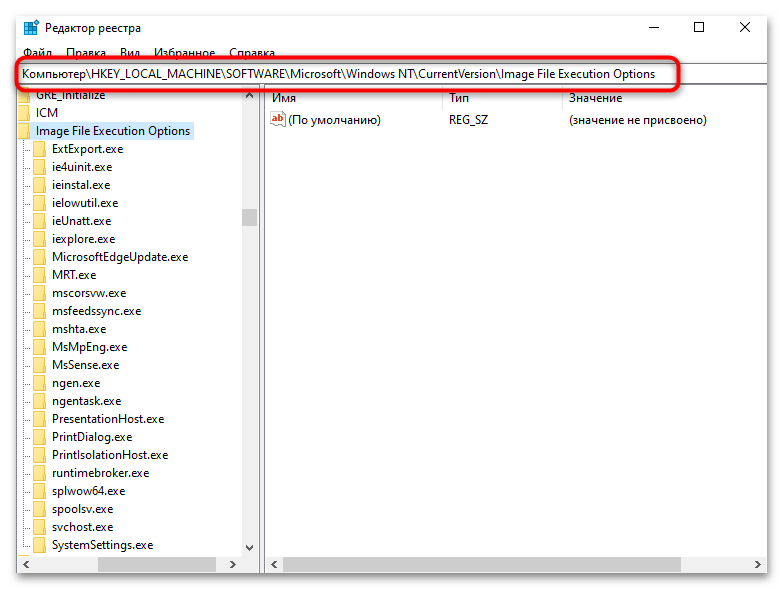Image resolution: width=783 pixels, height=589 pixels.
Task: Maximize the Редактор реестра window
Action: [699, 27]
